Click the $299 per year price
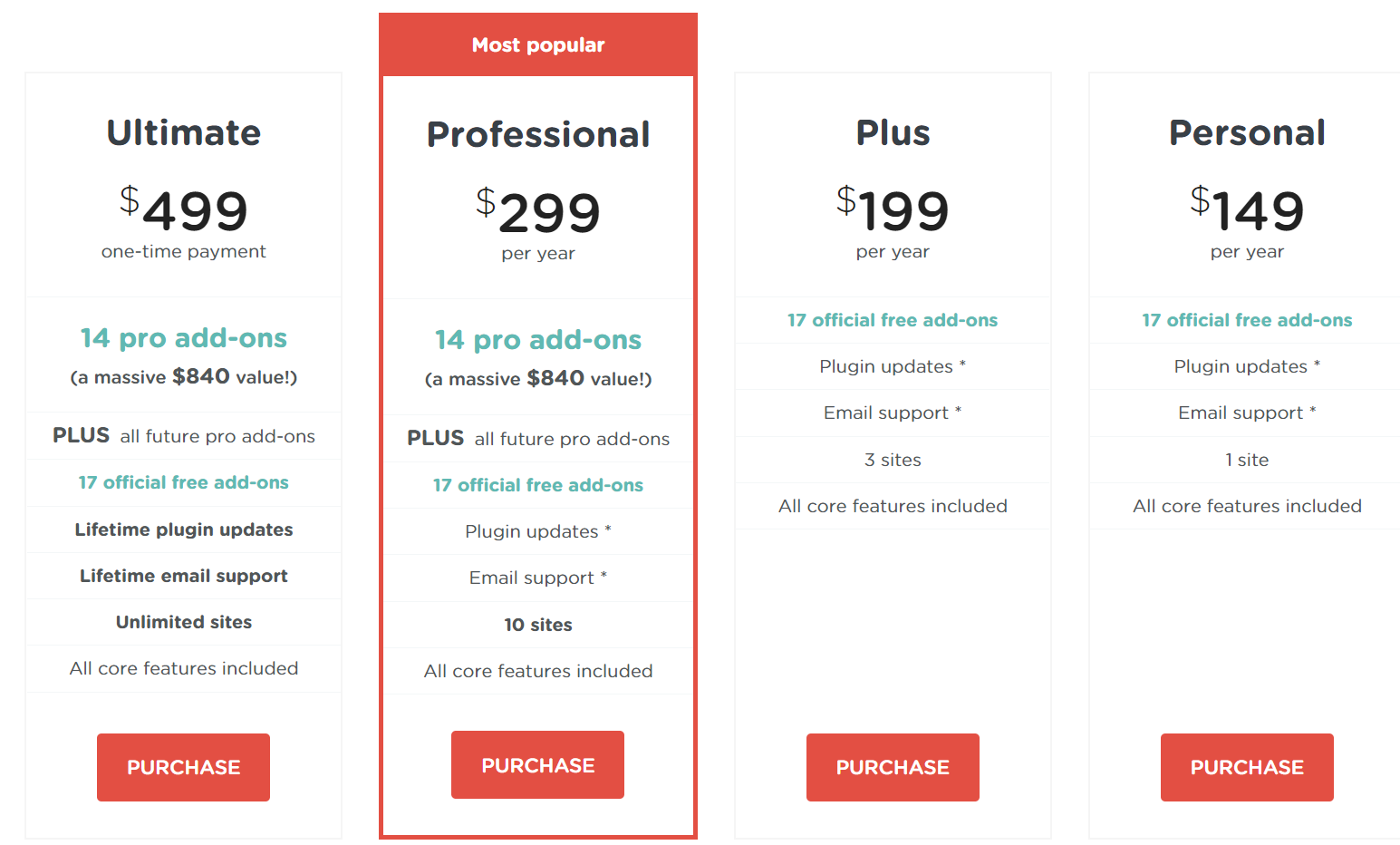The height and width of the screenshot is (845, 1400). click(548, 213)
